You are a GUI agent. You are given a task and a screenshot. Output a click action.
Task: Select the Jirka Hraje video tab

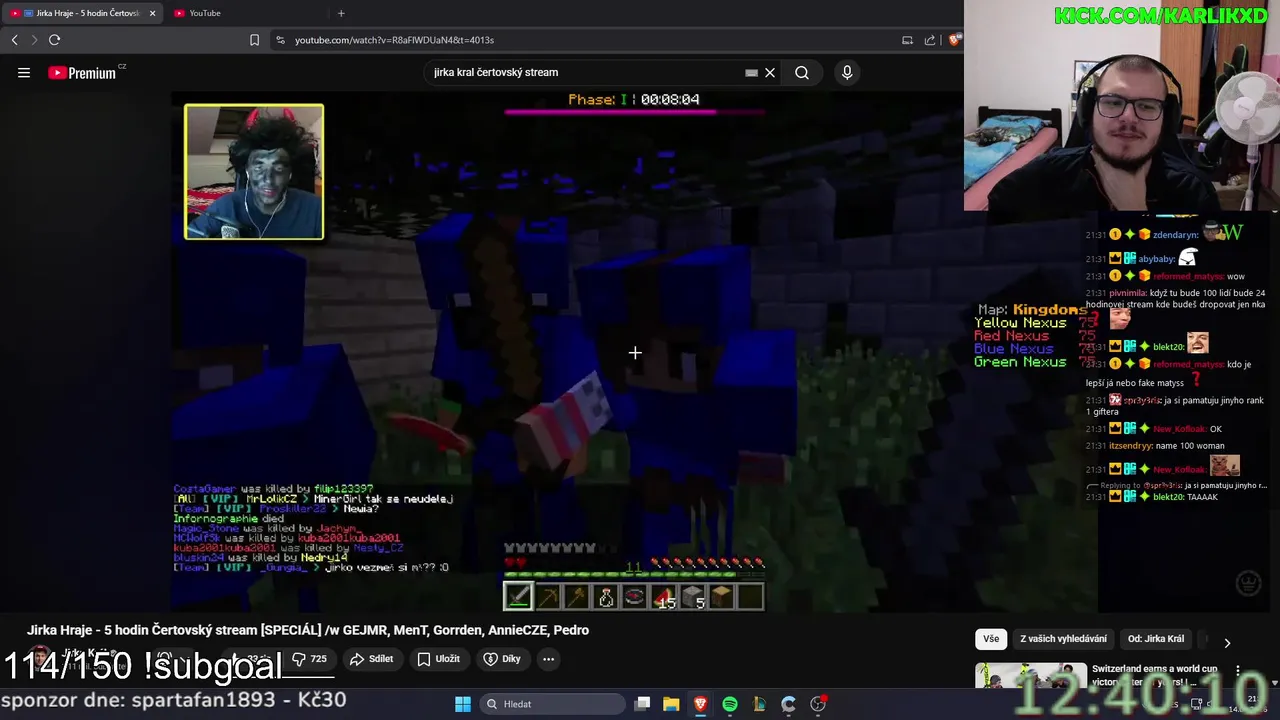tap(80, 13)
